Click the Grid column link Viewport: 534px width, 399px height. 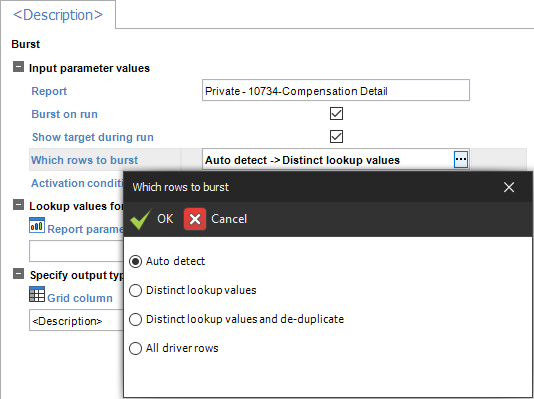pyautogui.click(x=80, y=298)
